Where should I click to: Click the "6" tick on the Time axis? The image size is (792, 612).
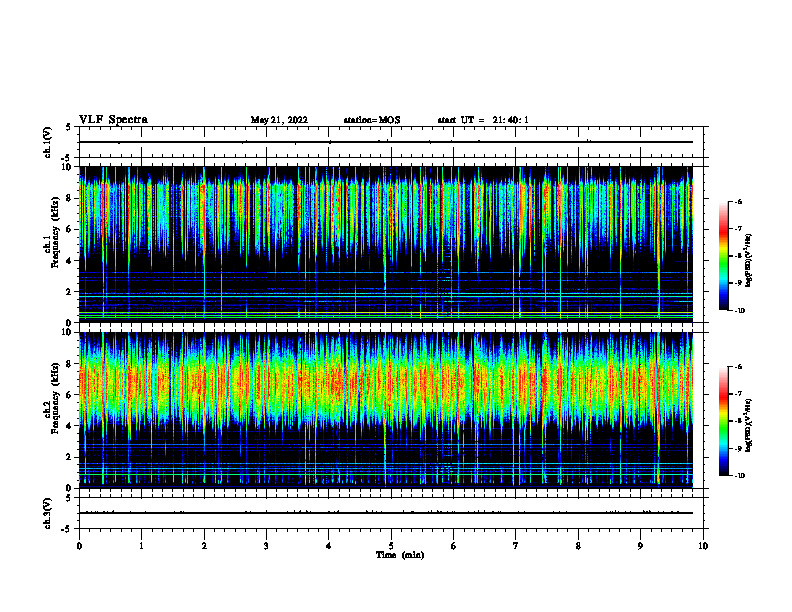point(454,546)
